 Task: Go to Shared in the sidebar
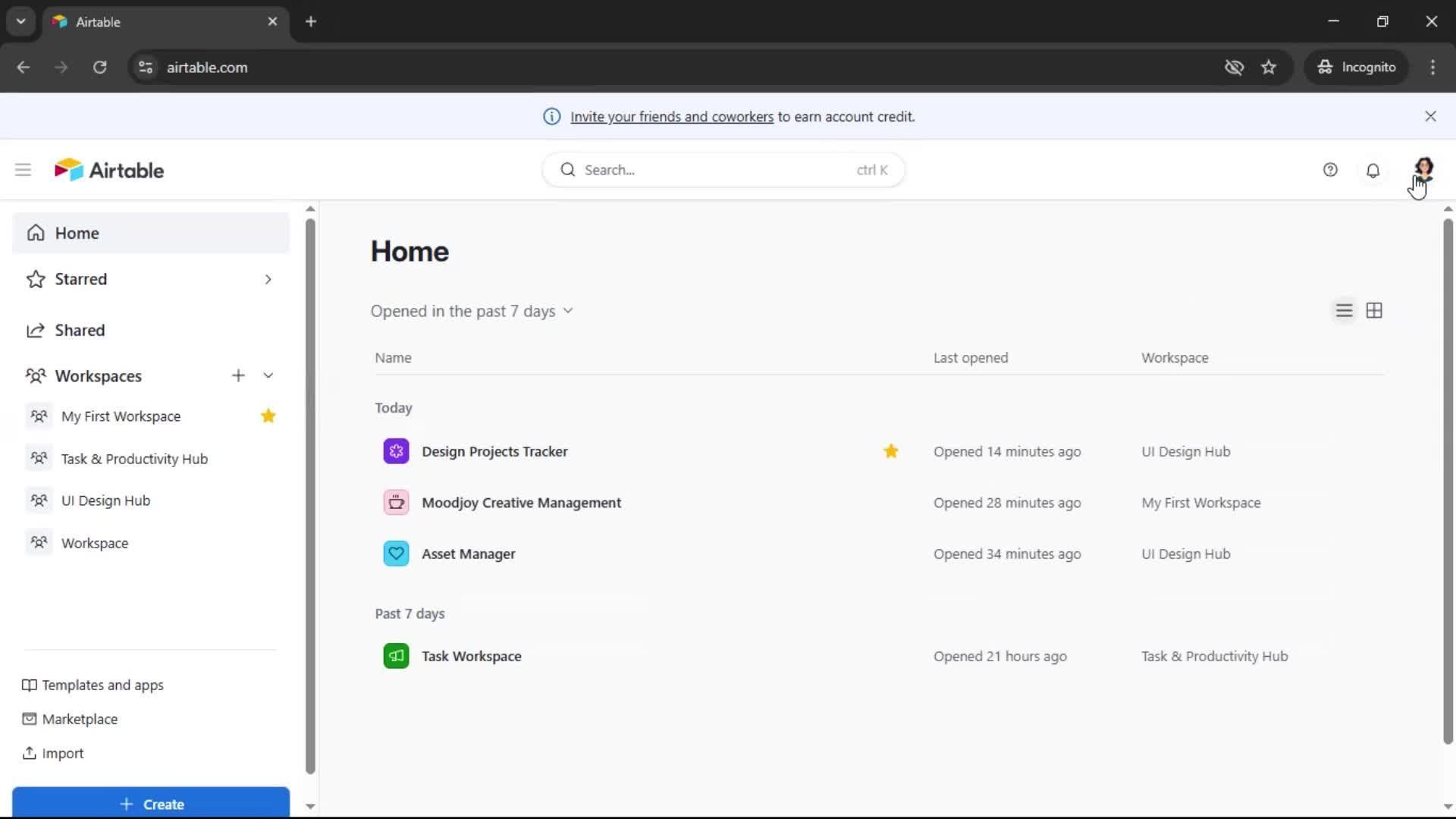point(80,330)
